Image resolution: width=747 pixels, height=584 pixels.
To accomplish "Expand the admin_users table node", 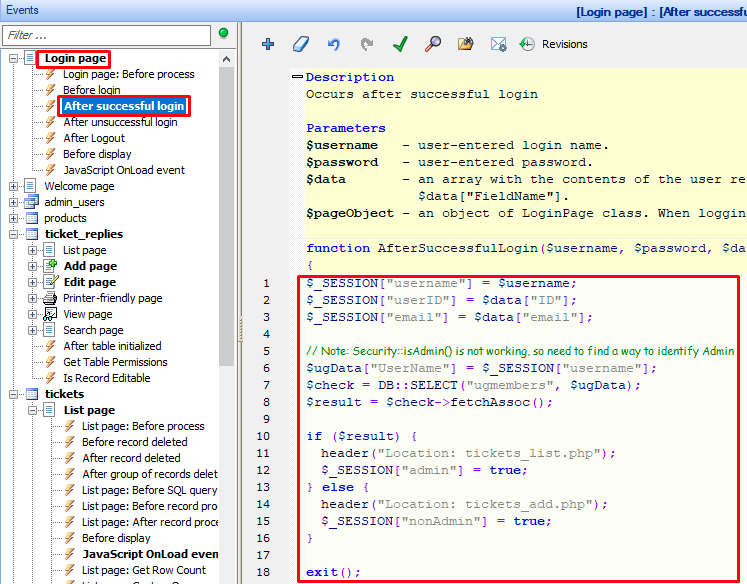I will (x=14, y=202).
